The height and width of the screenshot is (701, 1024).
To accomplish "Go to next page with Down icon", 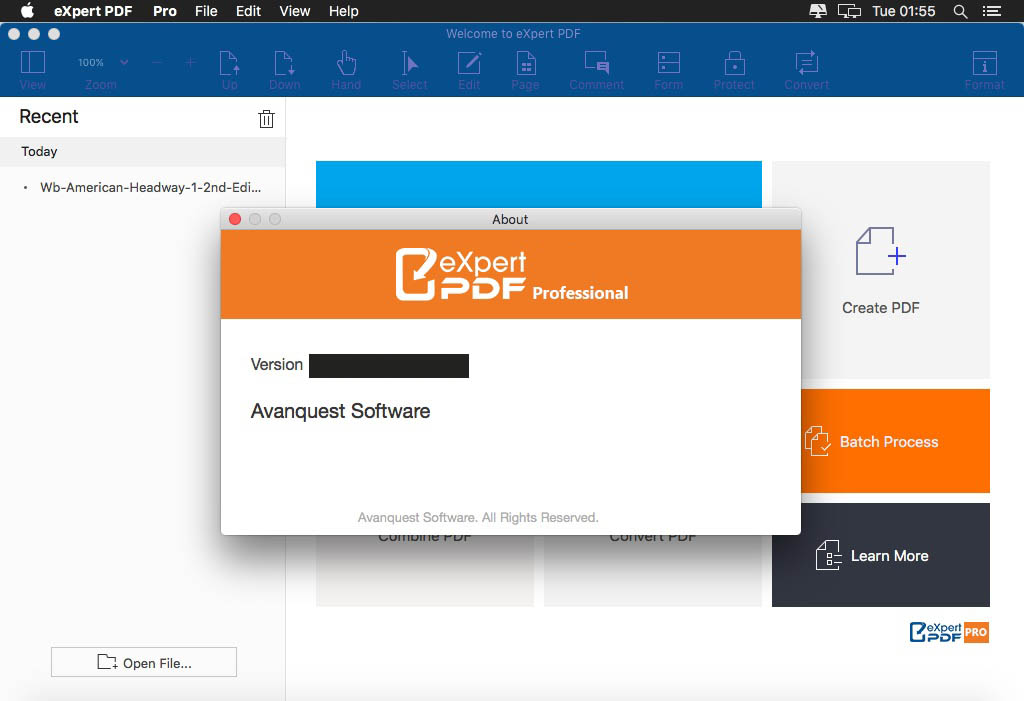I will pyautogui.click(x=284, y=63).
